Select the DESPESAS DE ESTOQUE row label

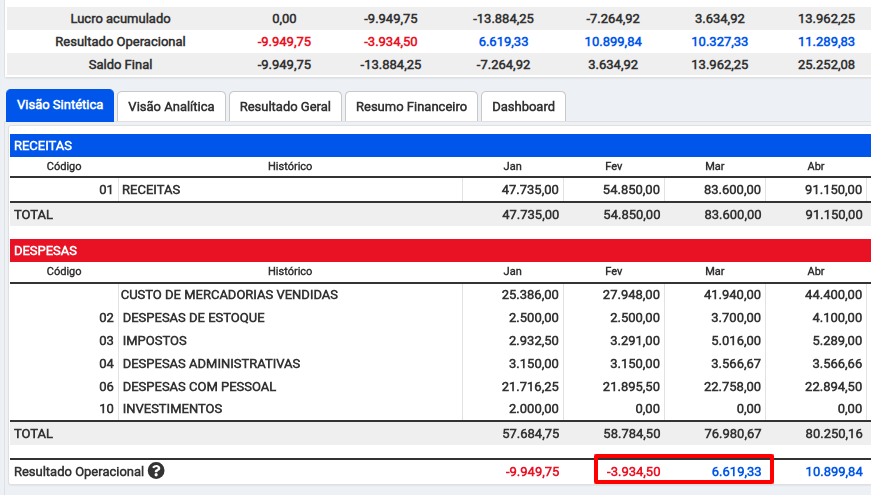[x=193, y=318]
